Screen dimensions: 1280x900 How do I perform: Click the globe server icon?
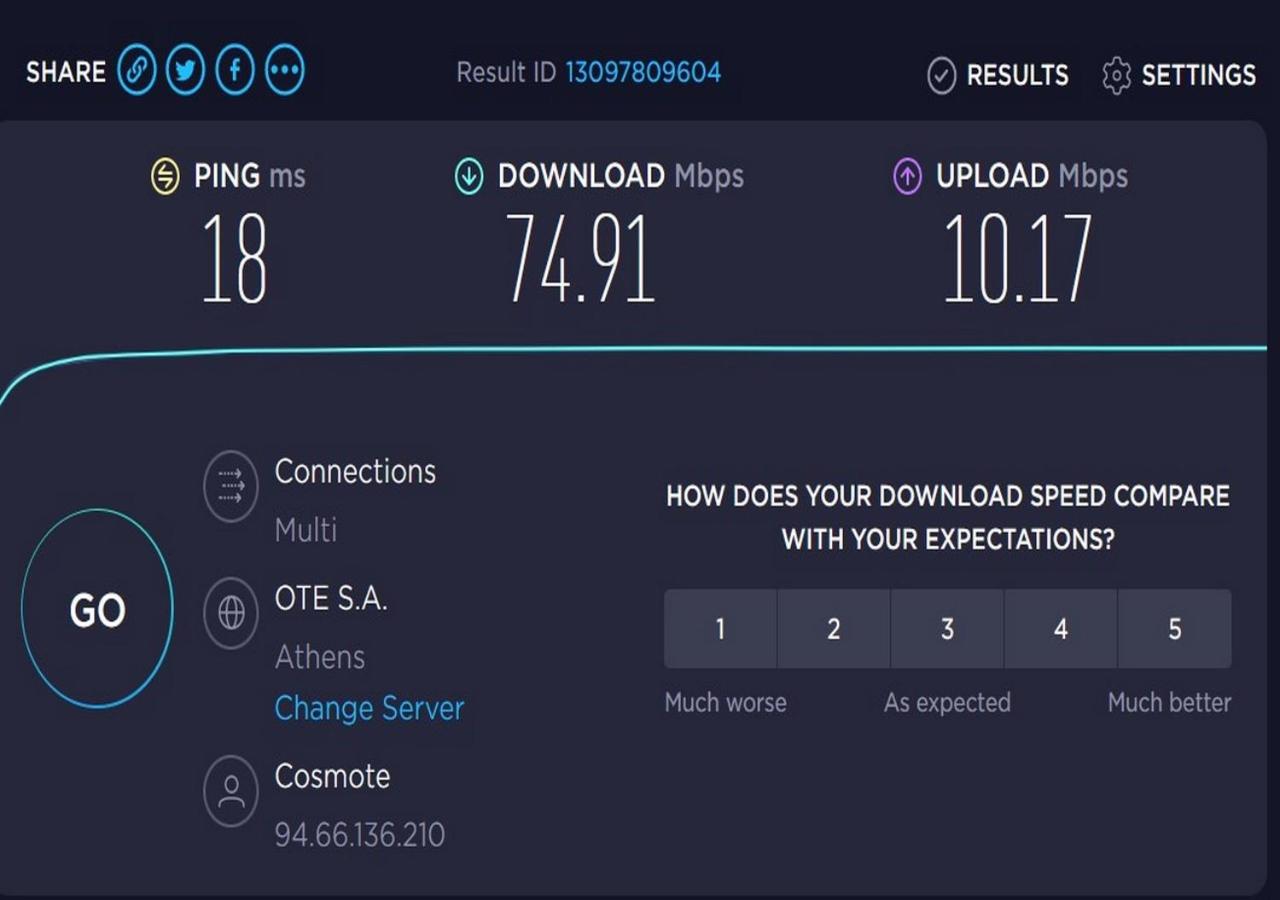231,613
